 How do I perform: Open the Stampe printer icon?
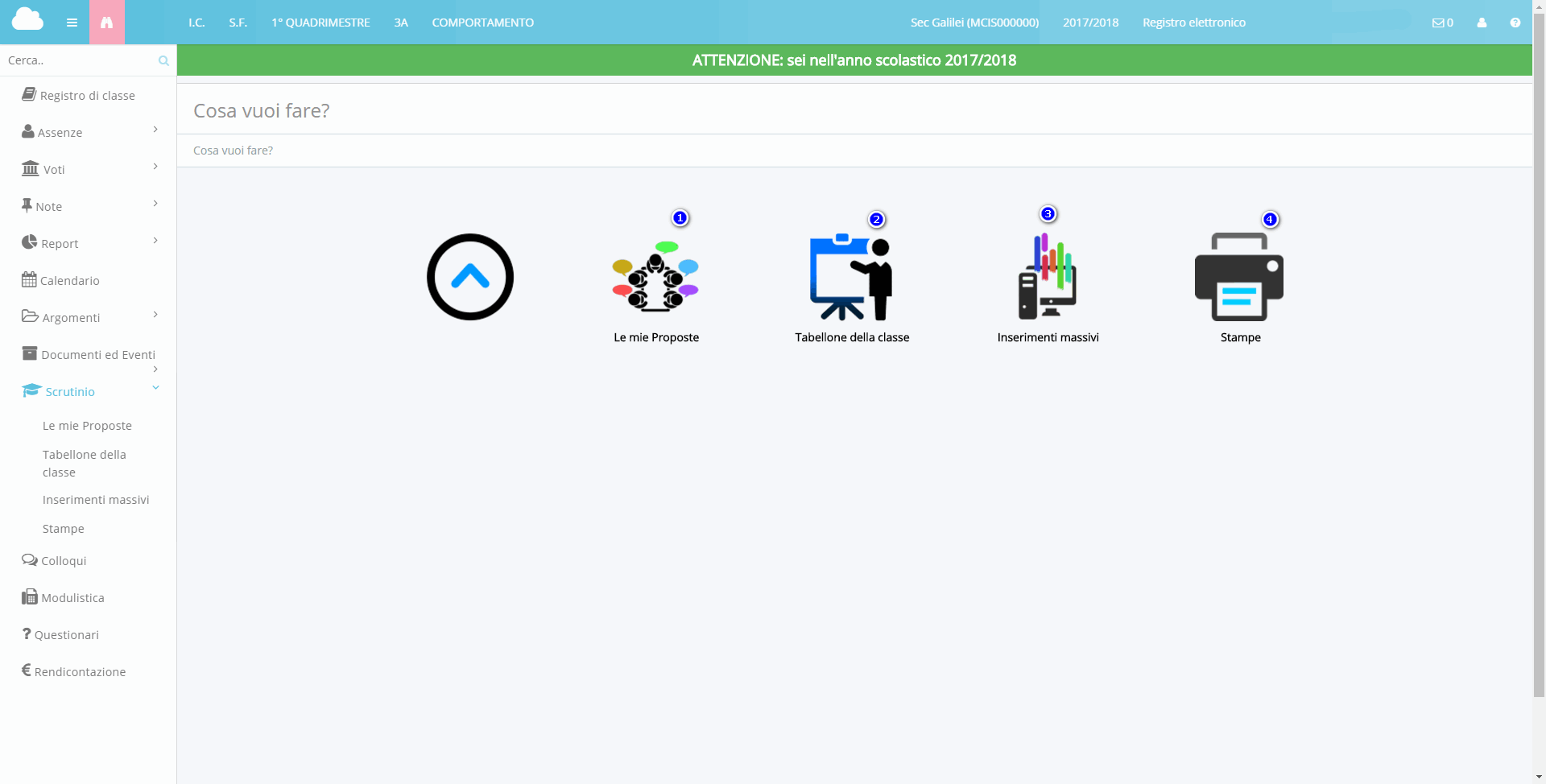pyautogui.click(x=1239, y=277)
